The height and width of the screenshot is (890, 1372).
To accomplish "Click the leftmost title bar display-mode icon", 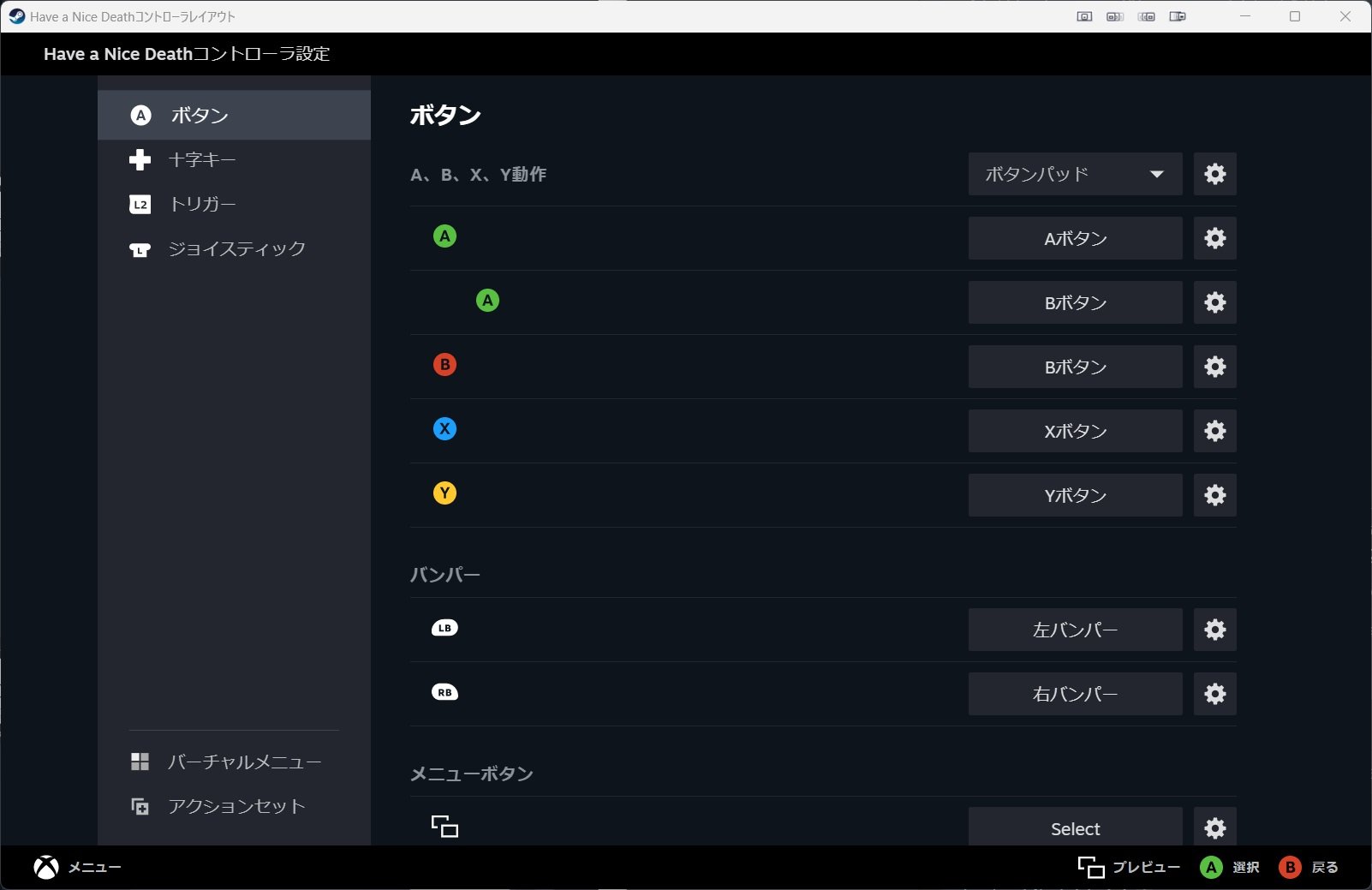I will tap(1084, 16).
